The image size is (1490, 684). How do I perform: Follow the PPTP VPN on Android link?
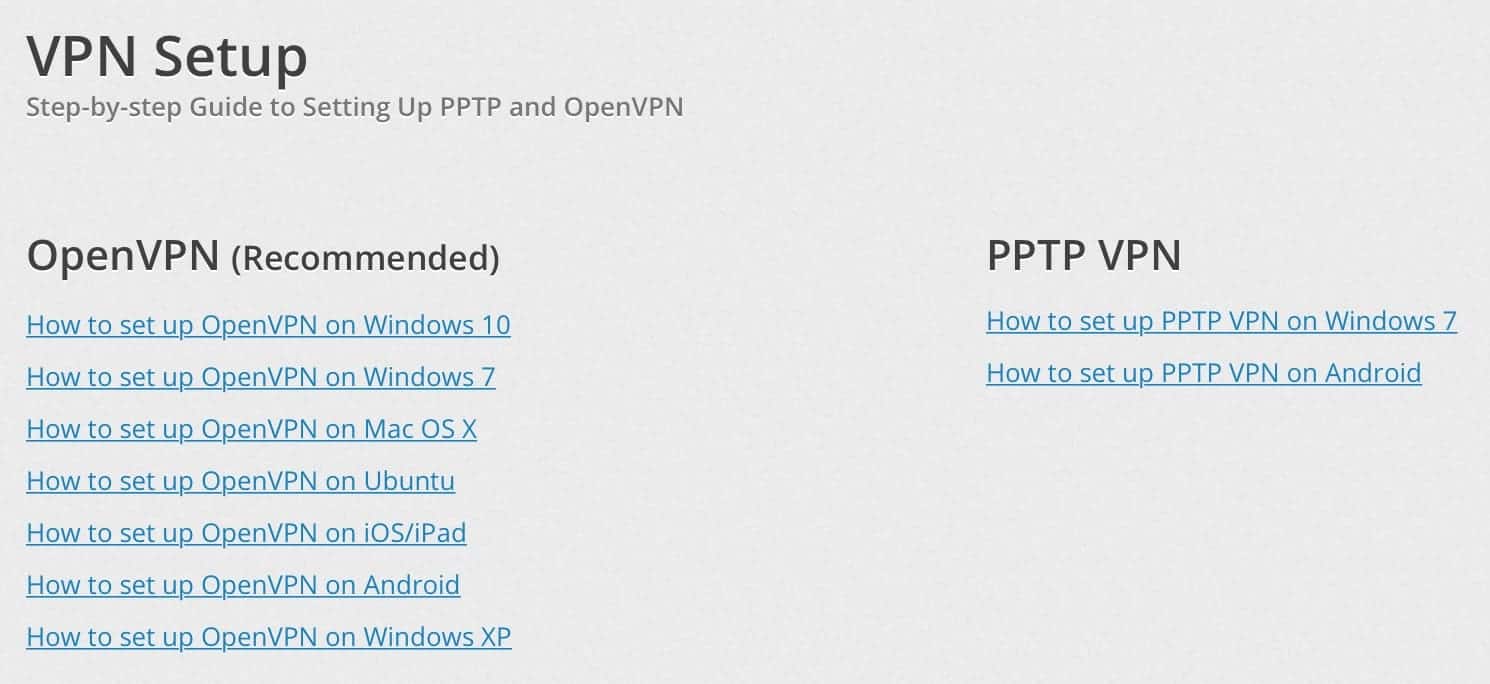tap(1203, 373)
